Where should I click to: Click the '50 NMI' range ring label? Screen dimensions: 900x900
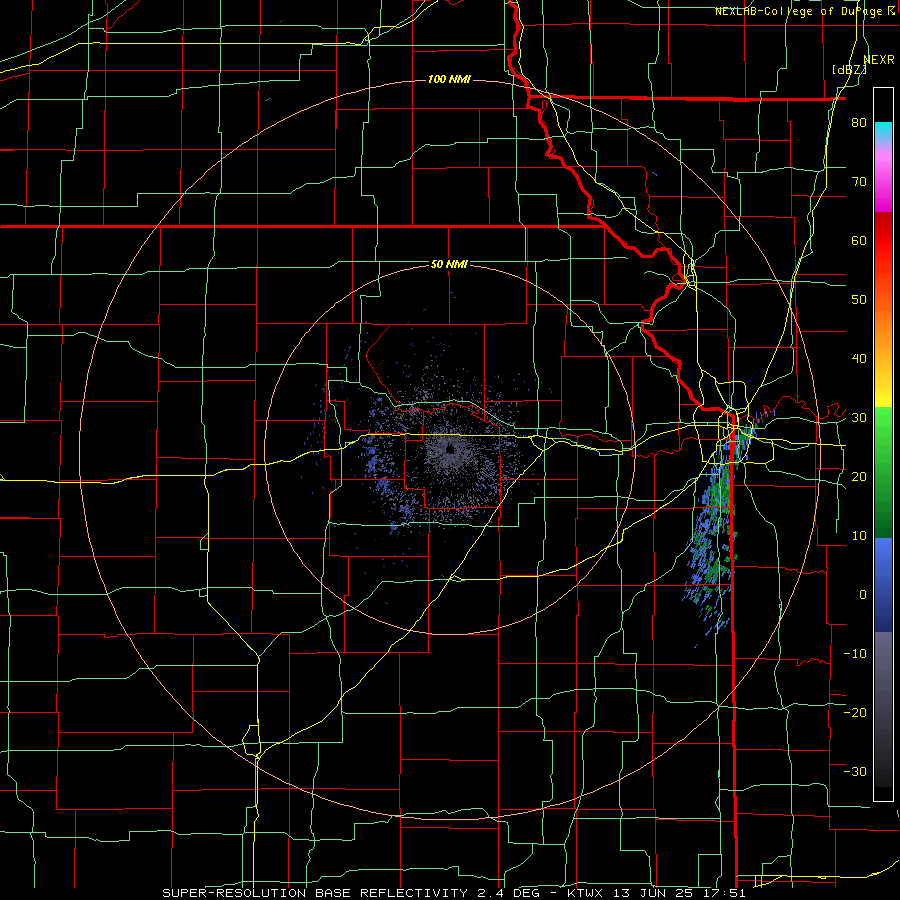(449, 264)
